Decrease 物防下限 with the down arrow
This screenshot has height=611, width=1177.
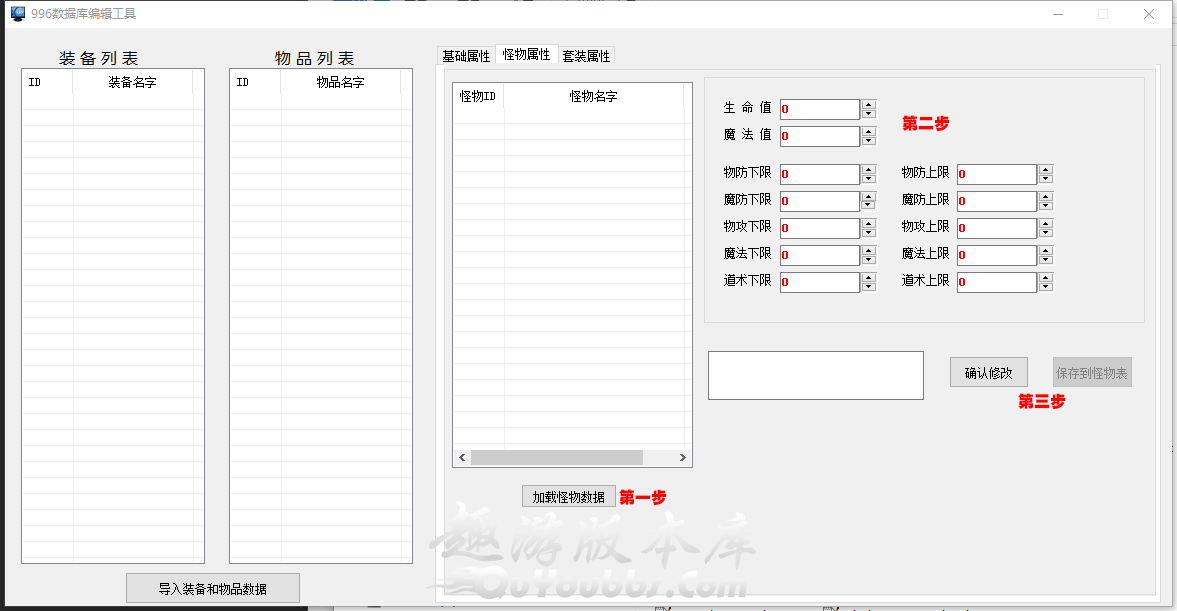(869, 179)
